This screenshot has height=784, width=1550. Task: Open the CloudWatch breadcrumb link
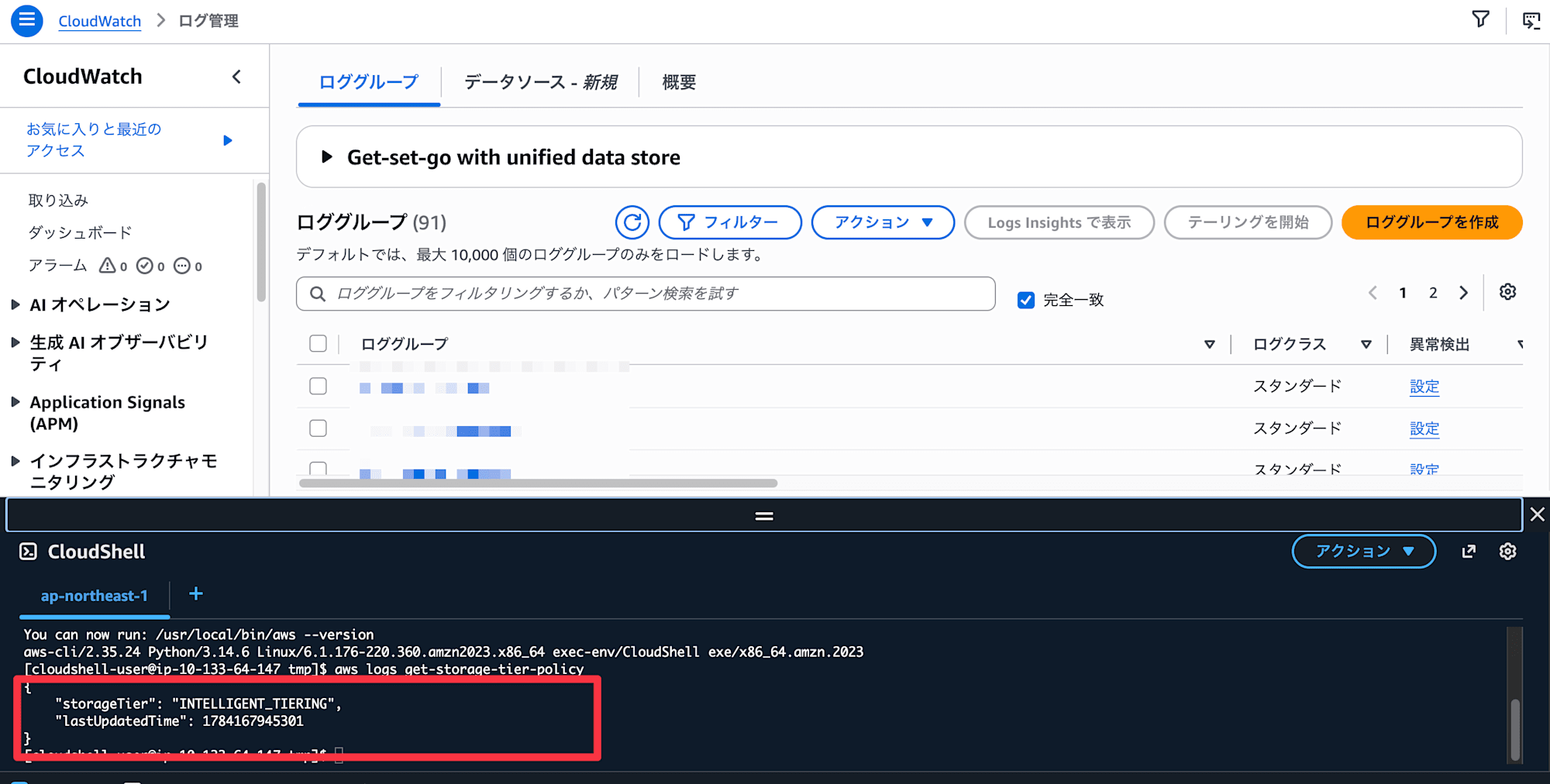[100, 21]
